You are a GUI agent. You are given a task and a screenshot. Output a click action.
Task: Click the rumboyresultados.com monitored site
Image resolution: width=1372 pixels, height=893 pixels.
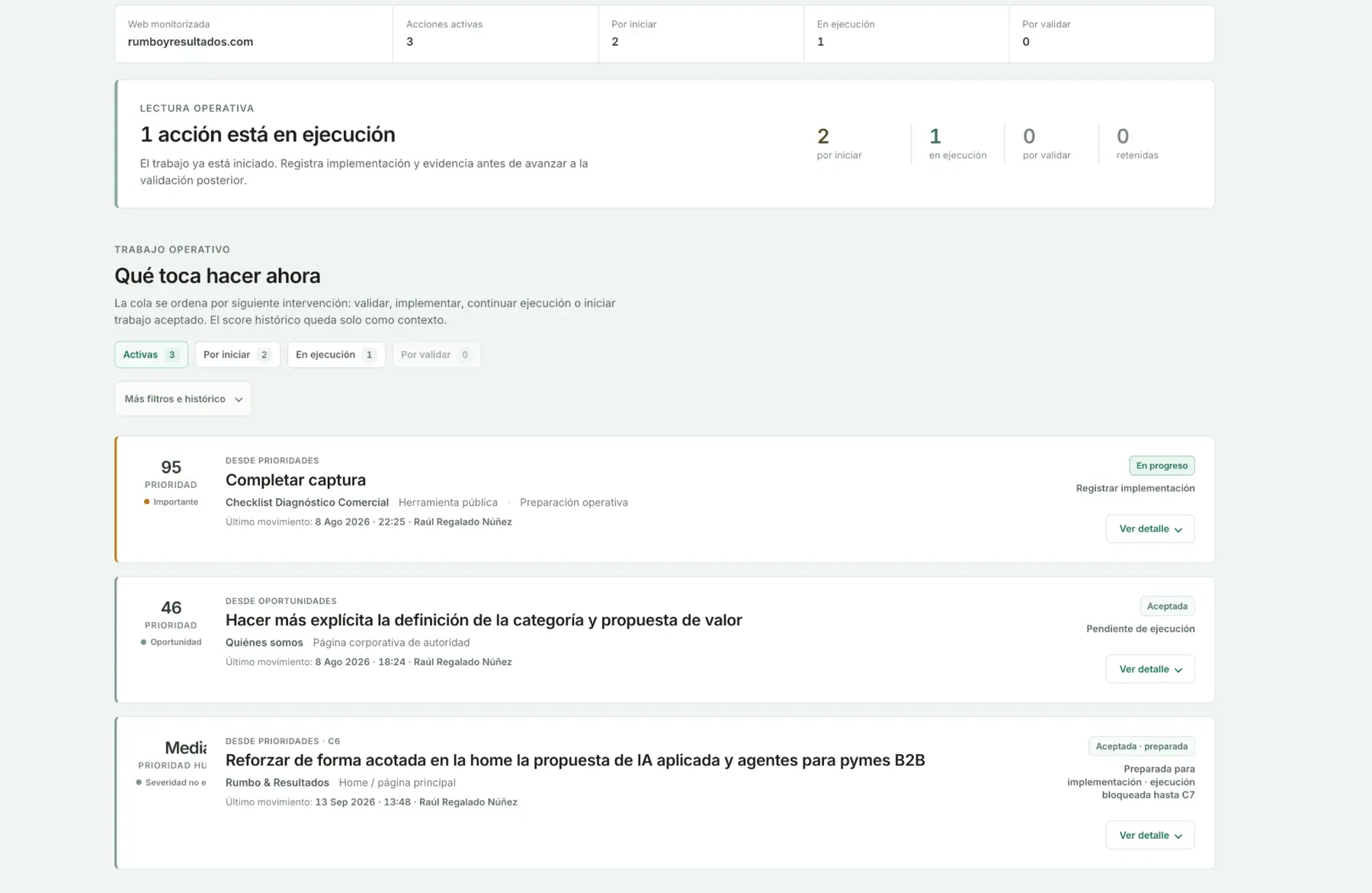(191, 42)
